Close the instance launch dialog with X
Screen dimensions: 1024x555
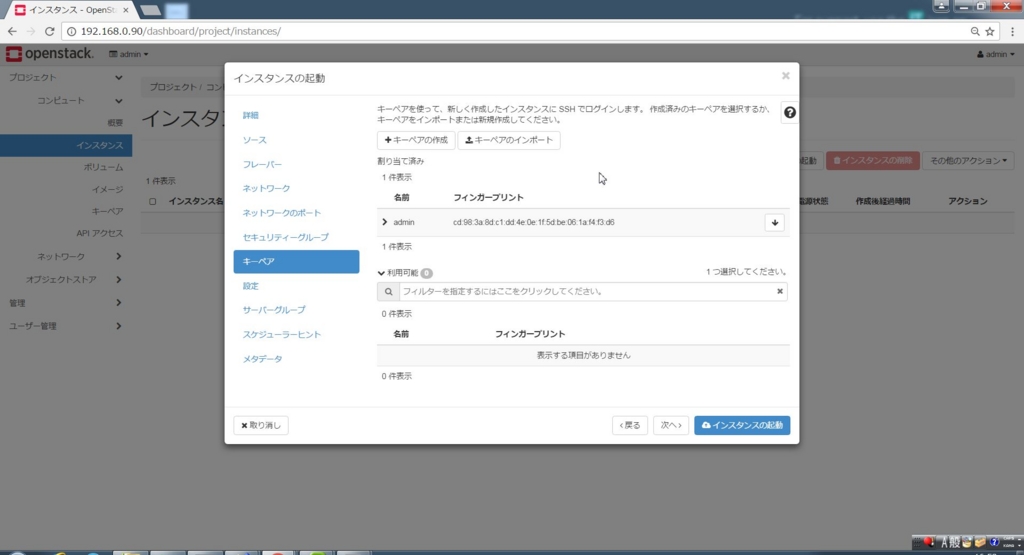(x=786, y=76)
